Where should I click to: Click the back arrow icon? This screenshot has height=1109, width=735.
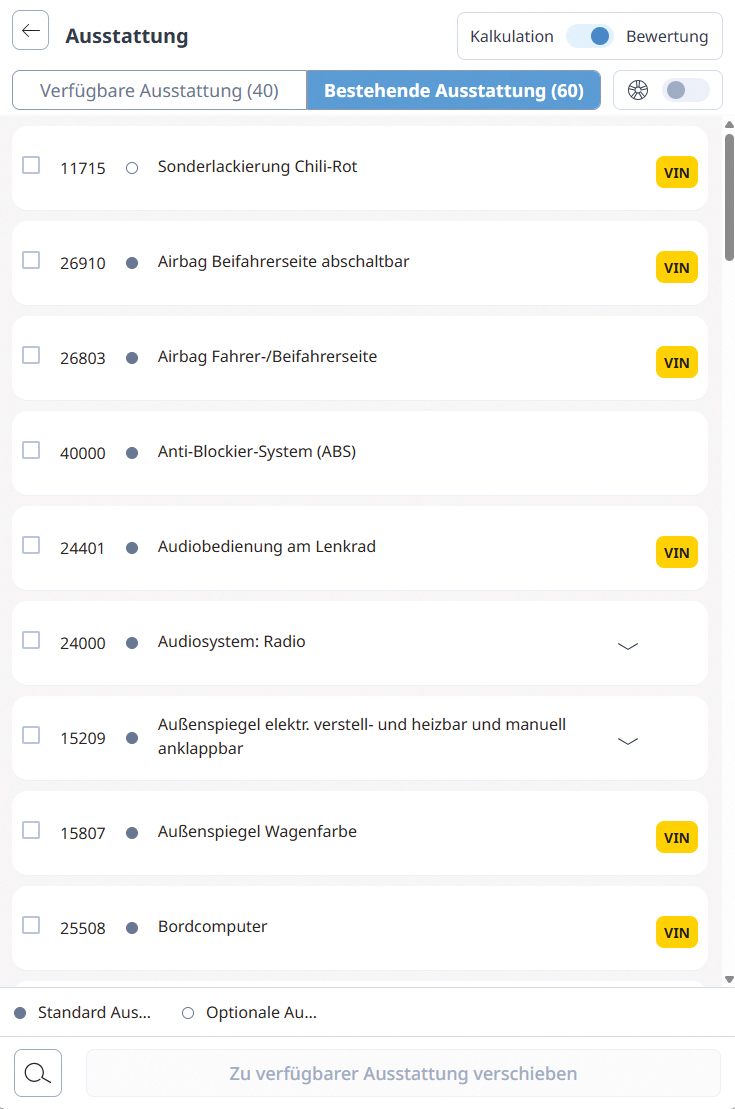tap(31, 31)
